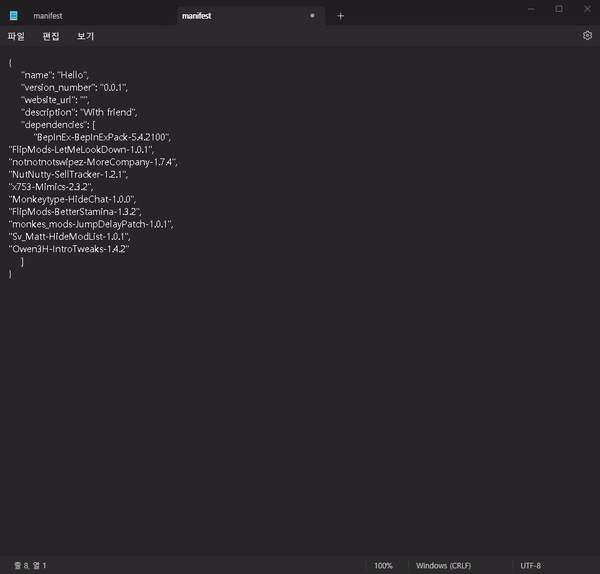Viewport: 600px width, 574px height.
Task: Open the 보기 (View) menu
Action: pyautogui.click(x=85, y=36)
